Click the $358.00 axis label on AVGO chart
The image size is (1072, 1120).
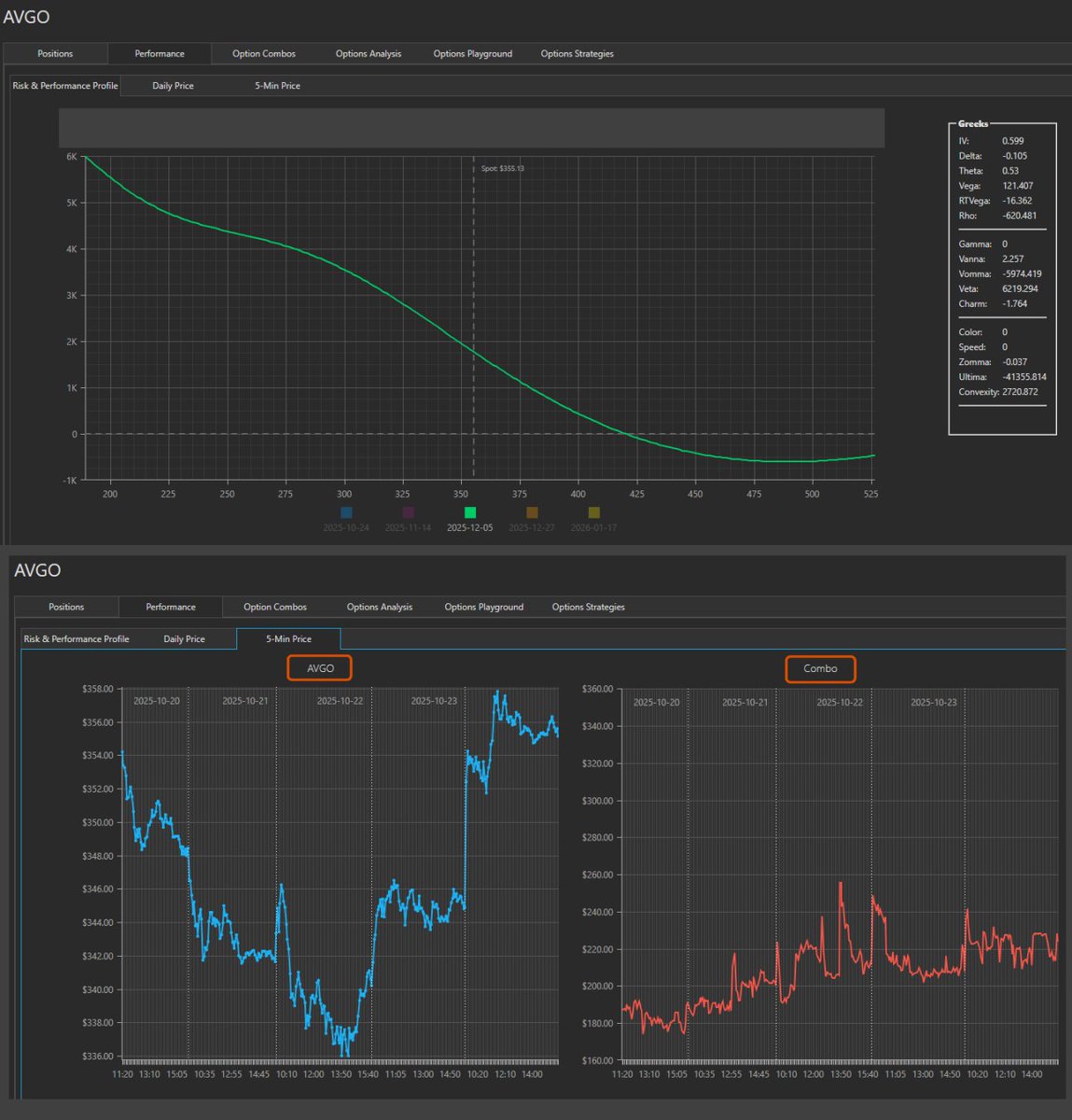[98, 689]
